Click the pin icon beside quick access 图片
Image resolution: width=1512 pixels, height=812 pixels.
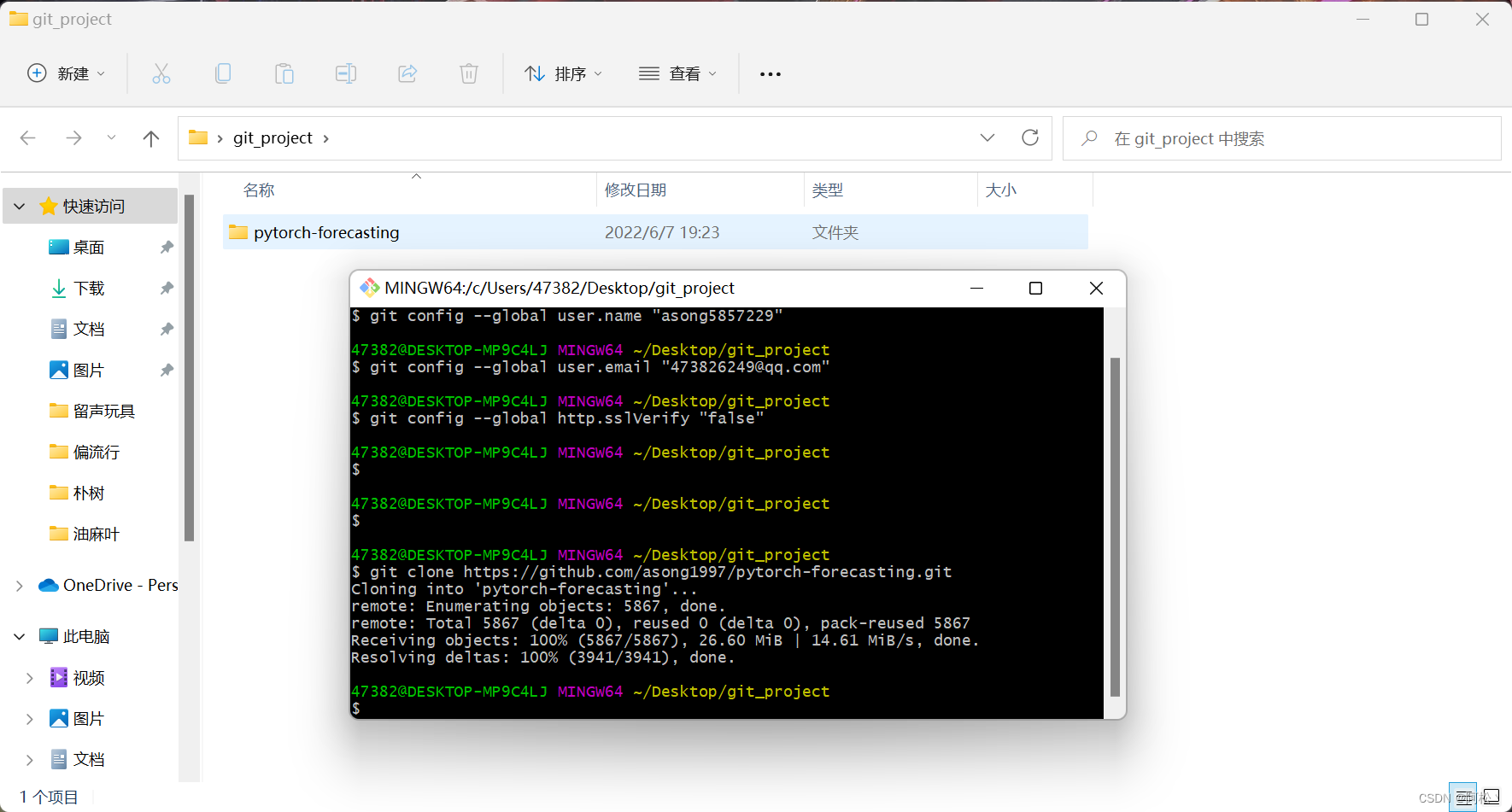point(167,371)
